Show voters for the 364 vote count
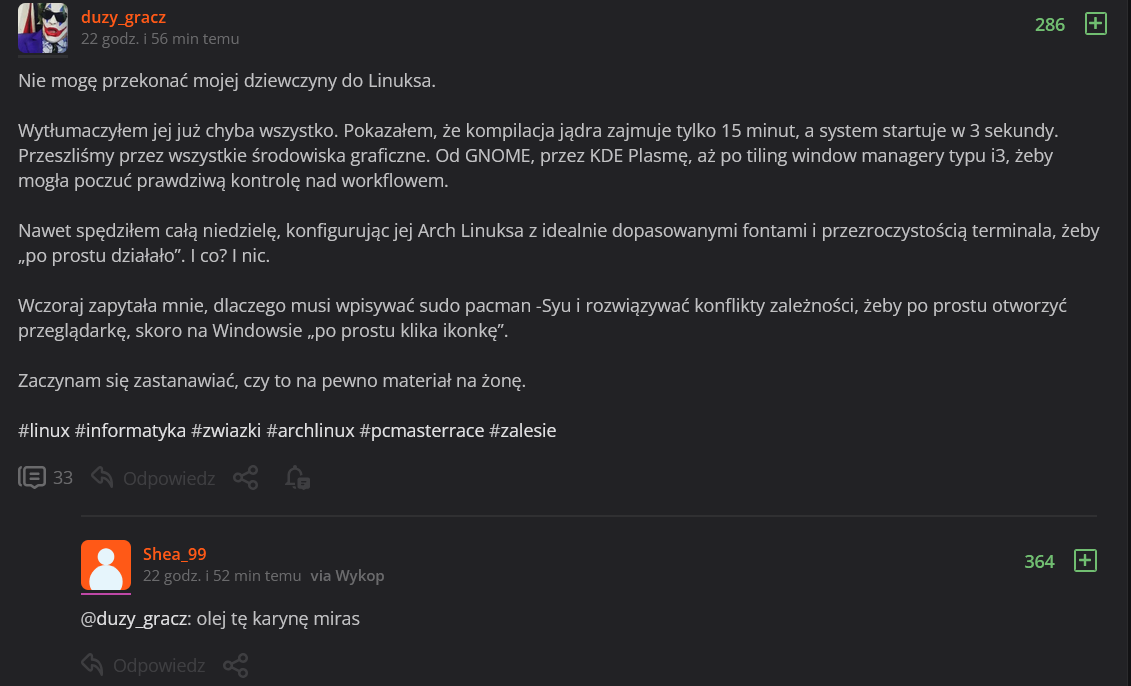This screenshot has width=1131, height=686. click(1039, 562)
